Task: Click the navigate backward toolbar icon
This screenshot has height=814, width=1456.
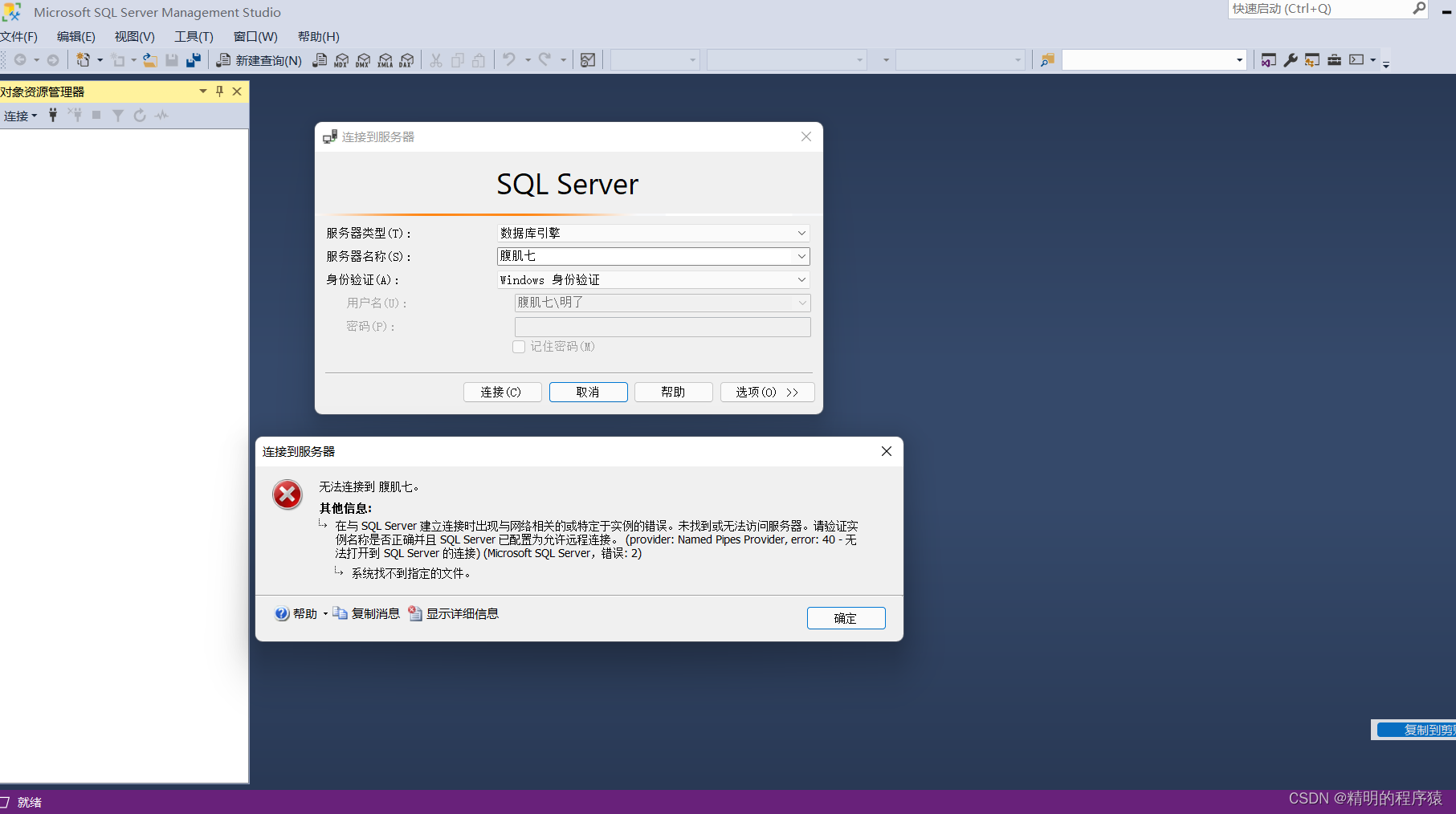Action: (x=20, y=60)
